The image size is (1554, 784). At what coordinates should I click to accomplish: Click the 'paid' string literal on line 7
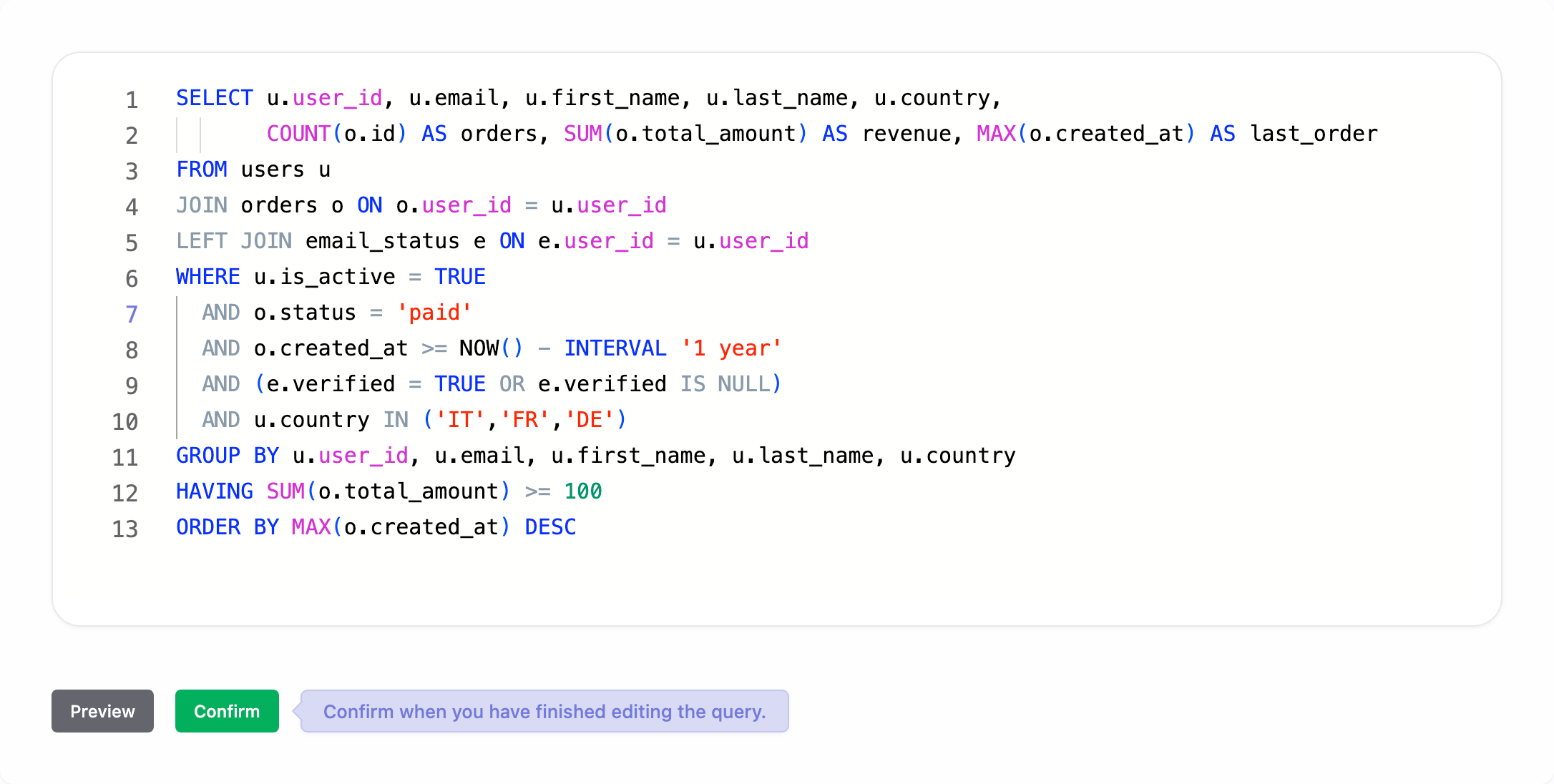pyautogui.click(x=434, y=313)
